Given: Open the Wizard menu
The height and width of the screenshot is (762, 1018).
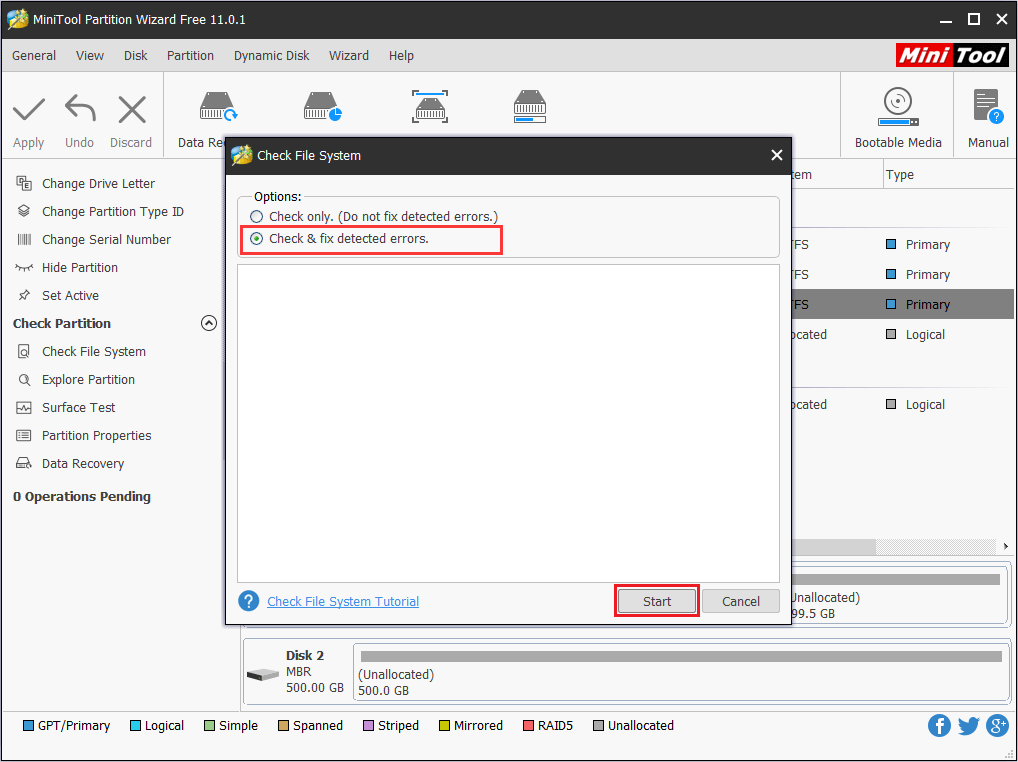Looking at the screenshot, I should pyautogui.click(x=349, y=56).
